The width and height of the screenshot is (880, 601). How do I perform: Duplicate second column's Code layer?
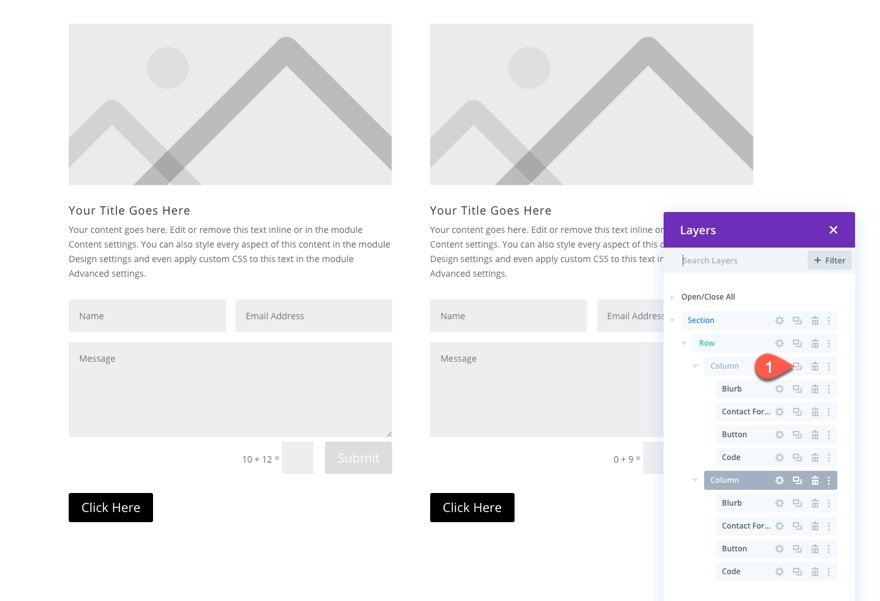pos(797,572)
